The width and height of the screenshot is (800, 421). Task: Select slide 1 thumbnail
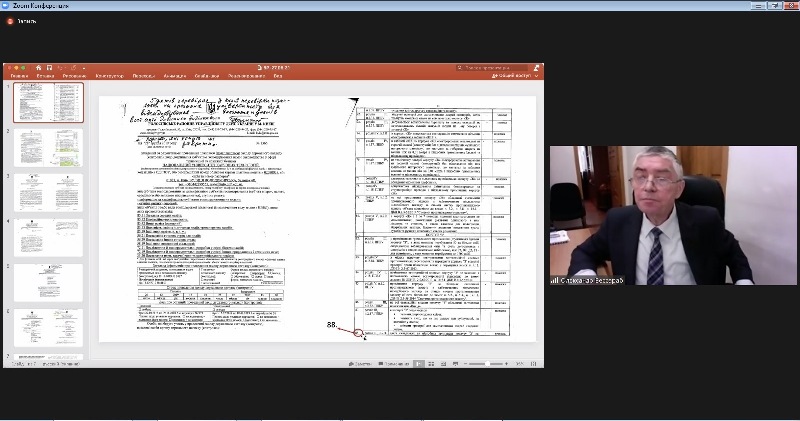(x=48, y=103)
